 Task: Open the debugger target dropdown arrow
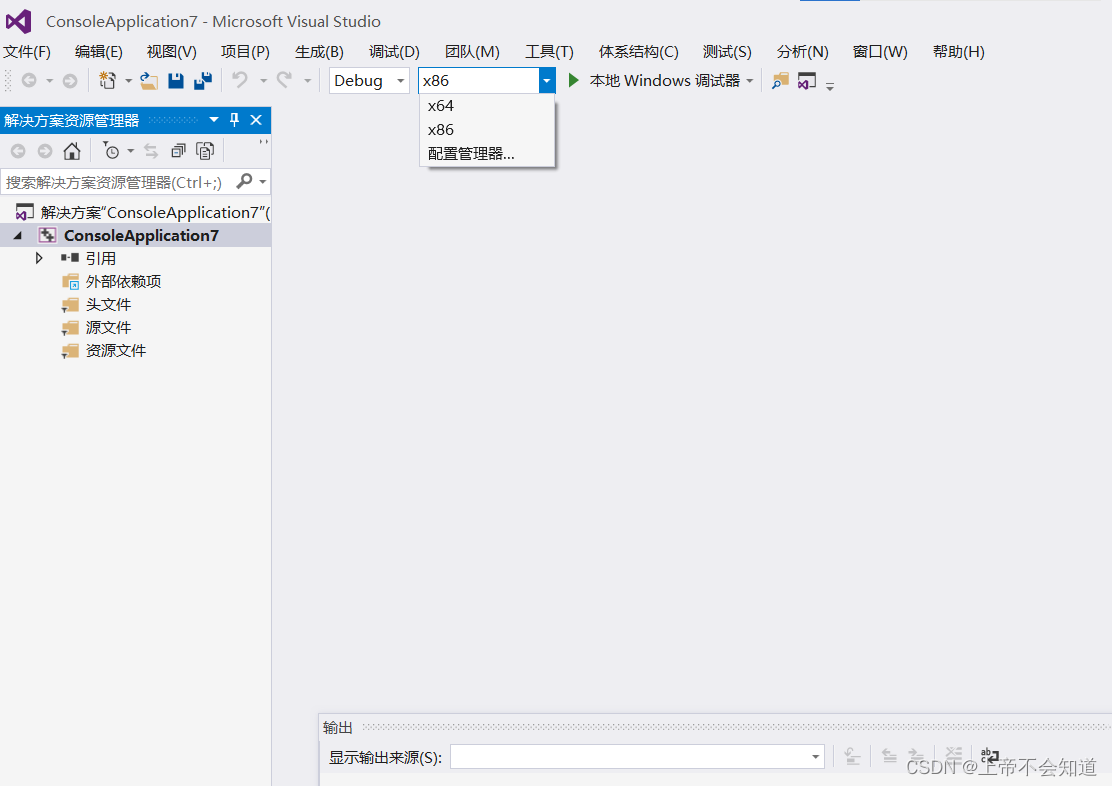[750, 81]
